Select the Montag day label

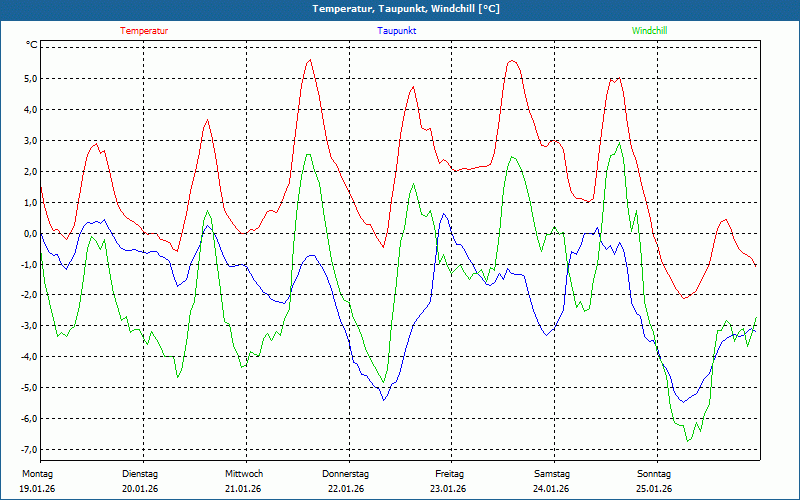pos(36,474)
